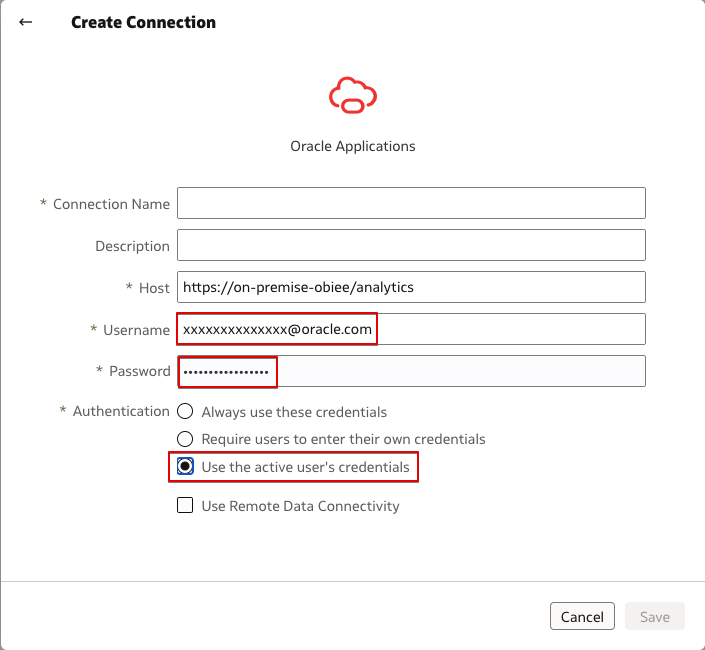Image resolution: width=705 pixels, height=650 pixels.
Task: Click the 'Create Connection' dialog title
Action: (x=143, y=22)
